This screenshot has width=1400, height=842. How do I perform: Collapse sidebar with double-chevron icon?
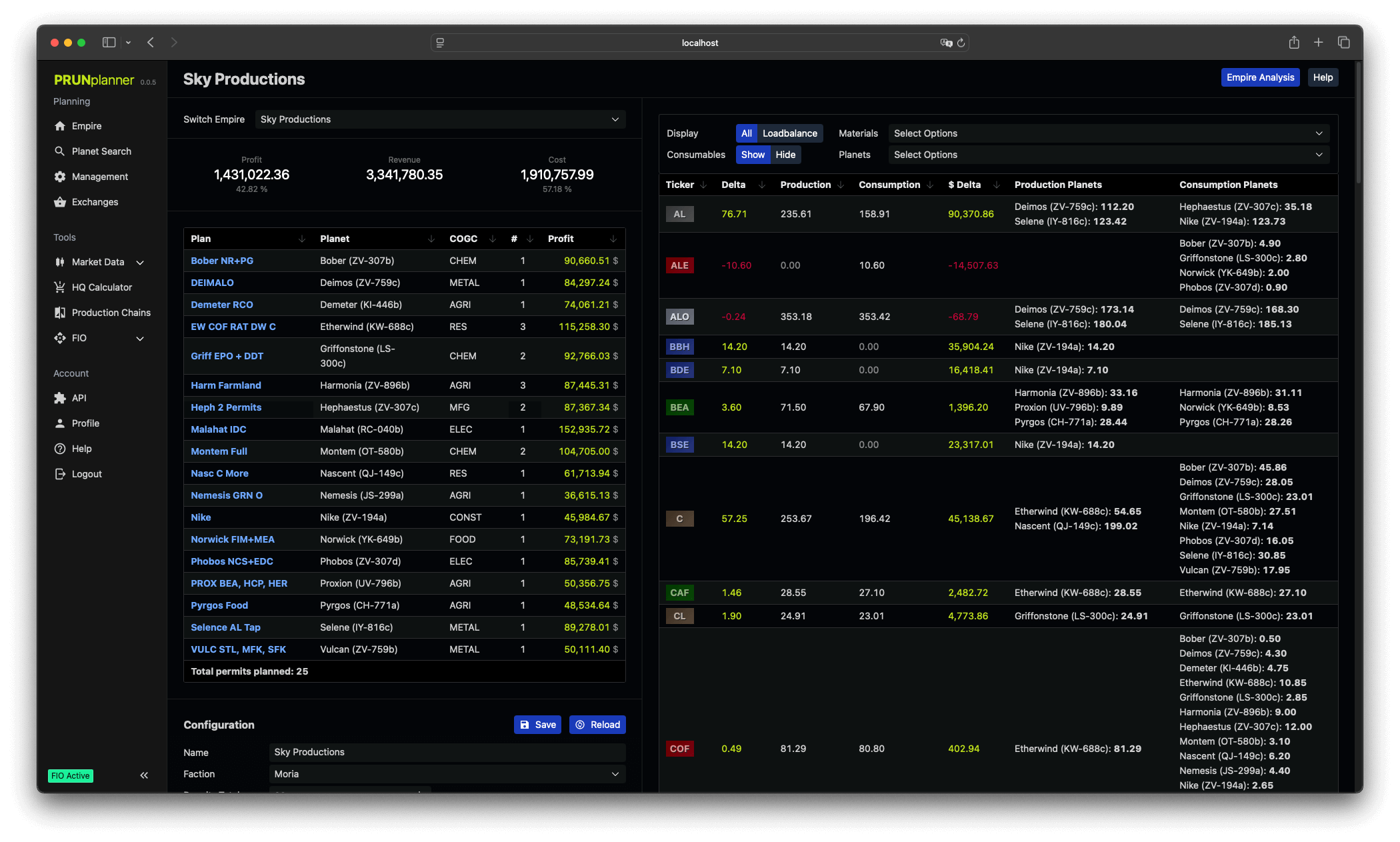coord(144,775)
